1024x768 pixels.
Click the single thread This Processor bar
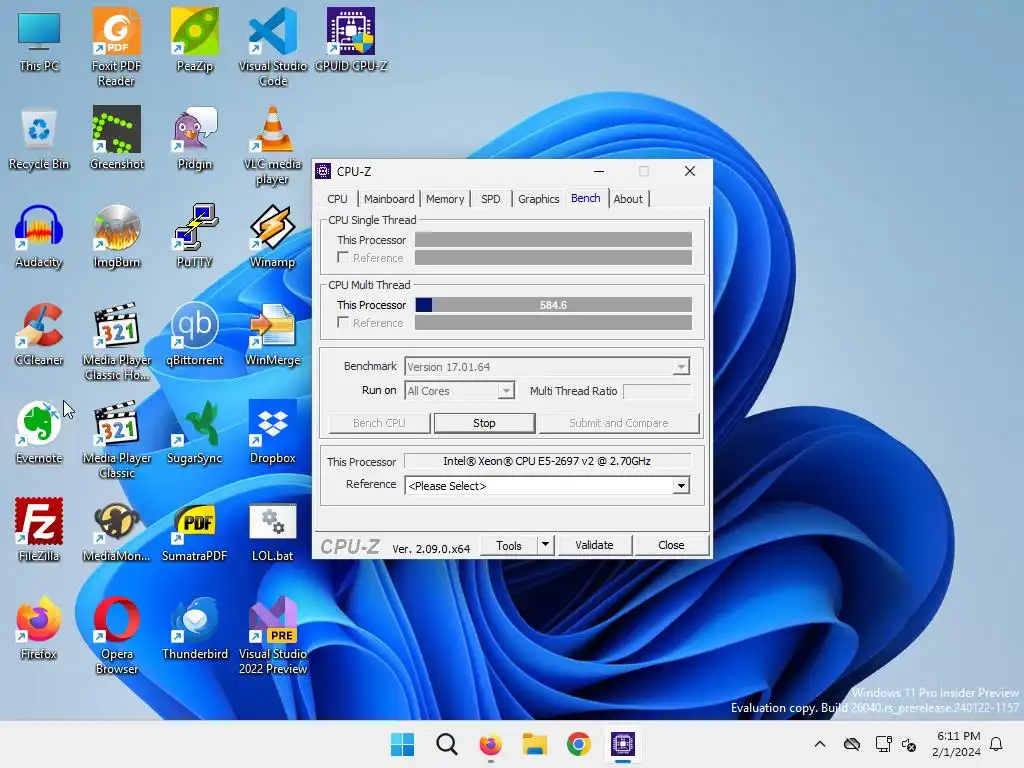553,240
